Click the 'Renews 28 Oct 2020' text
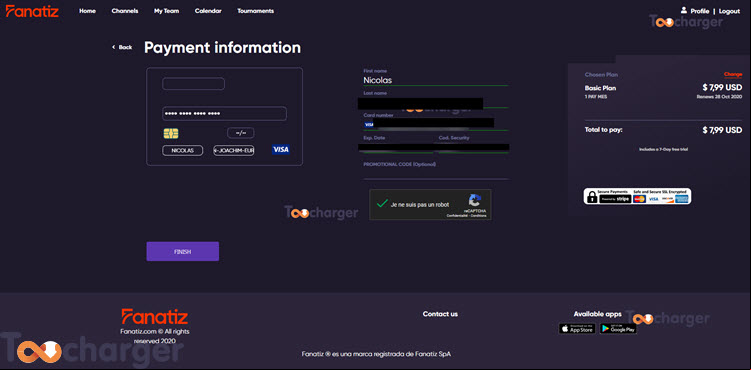Image resolution: width=751 pixels, height=370 pixels. click(719, 96)
